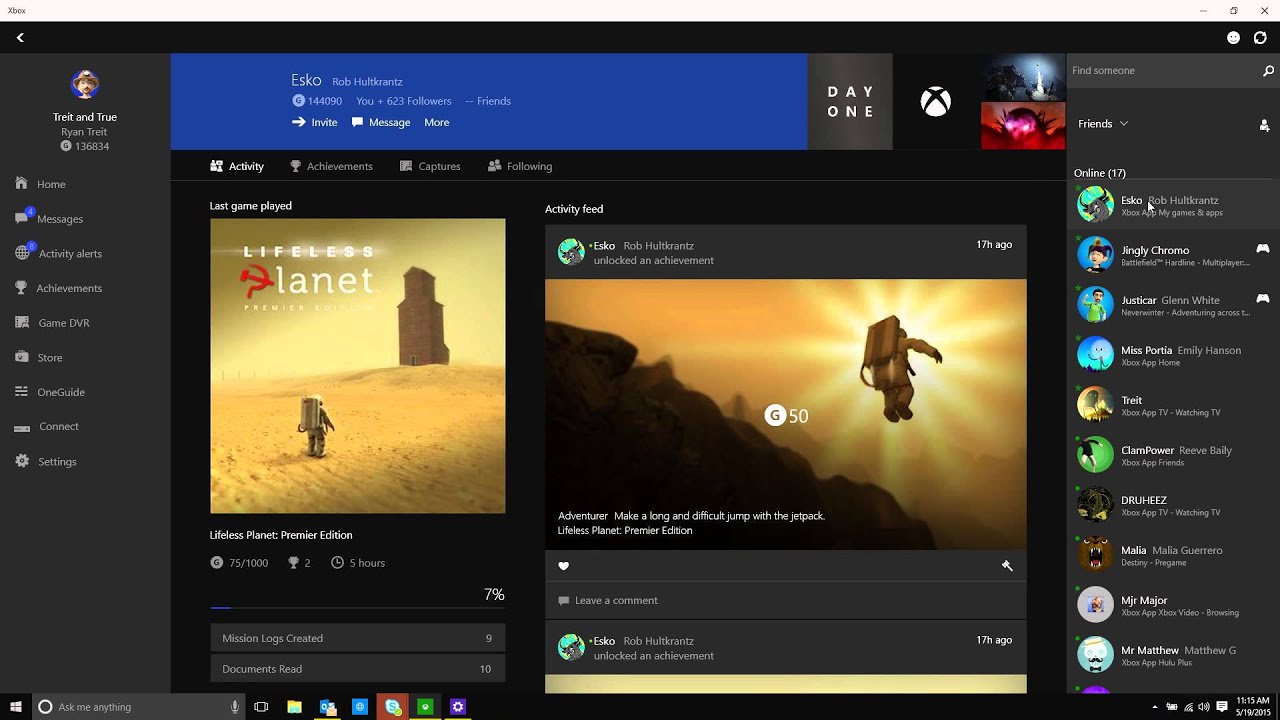Image resolution: width=1280 pixels, height=720 pixels.
Task: Click Treit and True profile avatar
Action: click(85, 85)
